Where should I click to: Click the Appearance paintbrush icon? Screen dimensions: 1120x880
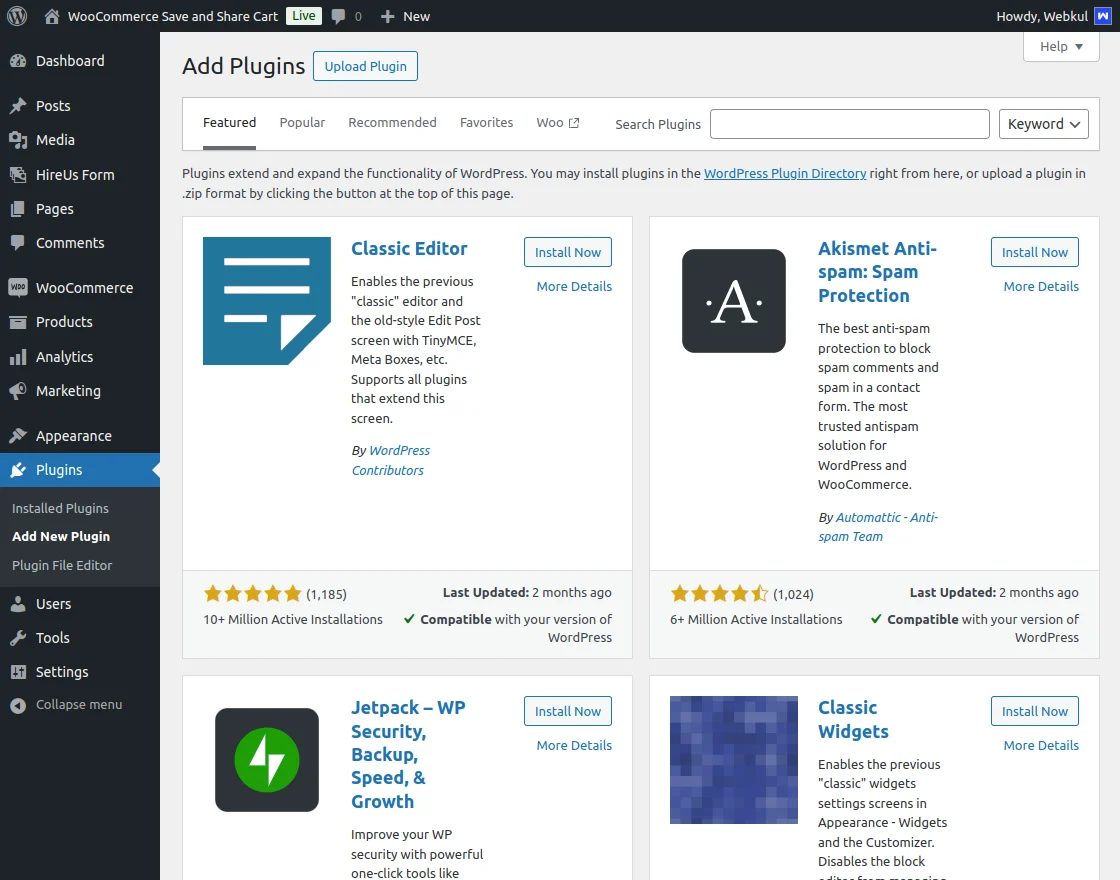click(x=18, y=436)
